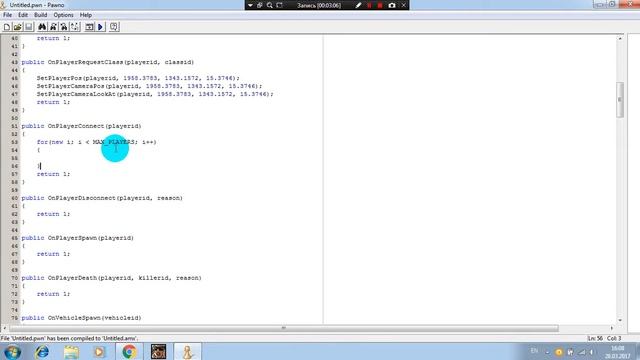
Task: Click the vertical scrollbar up arrow
Action: (620, 38)
